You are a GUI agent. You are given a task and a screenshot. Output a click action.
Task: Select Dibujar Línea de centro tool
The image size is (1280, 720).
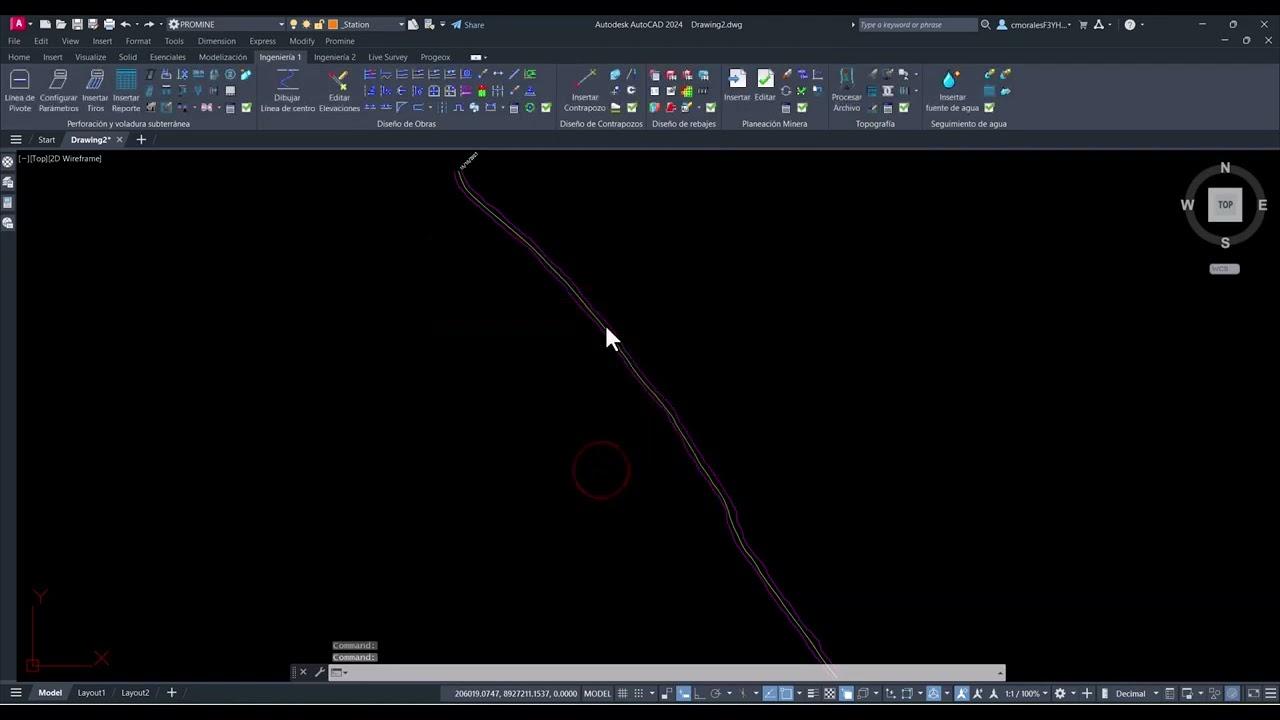[287, 90]
